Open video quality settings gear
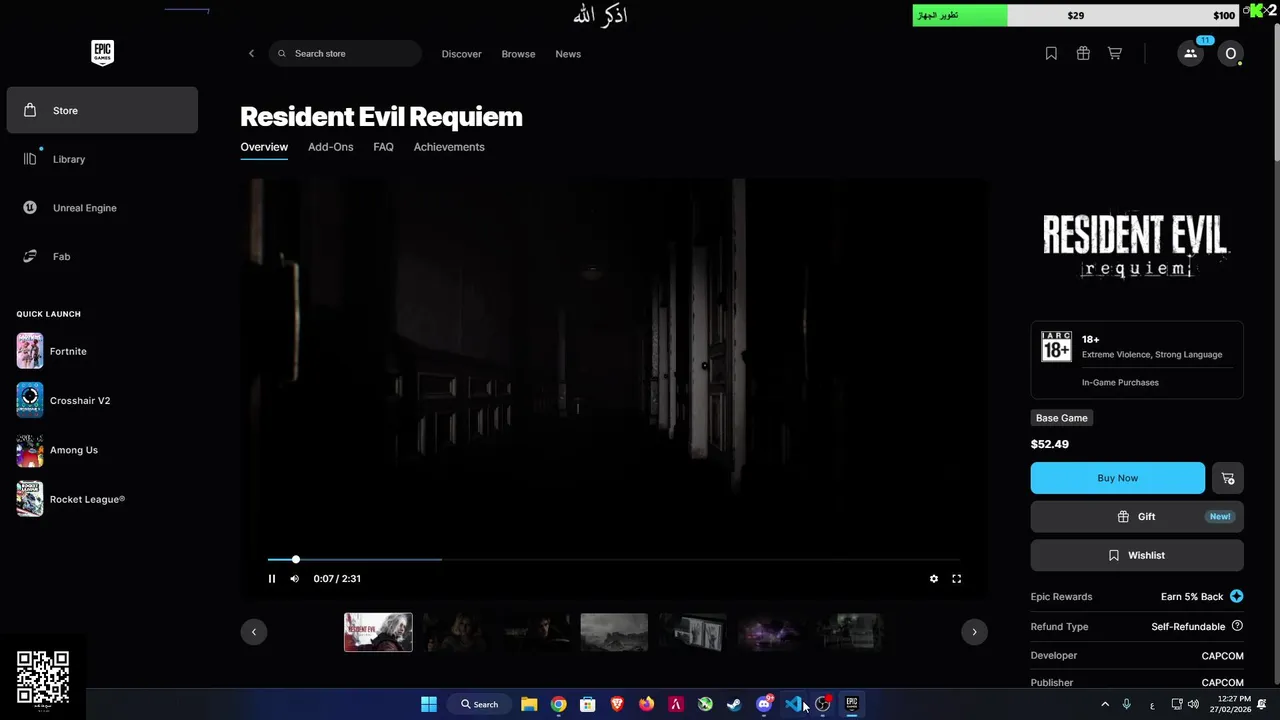The width and height of the screenshot is (1280, 720). tap(934, 579)
